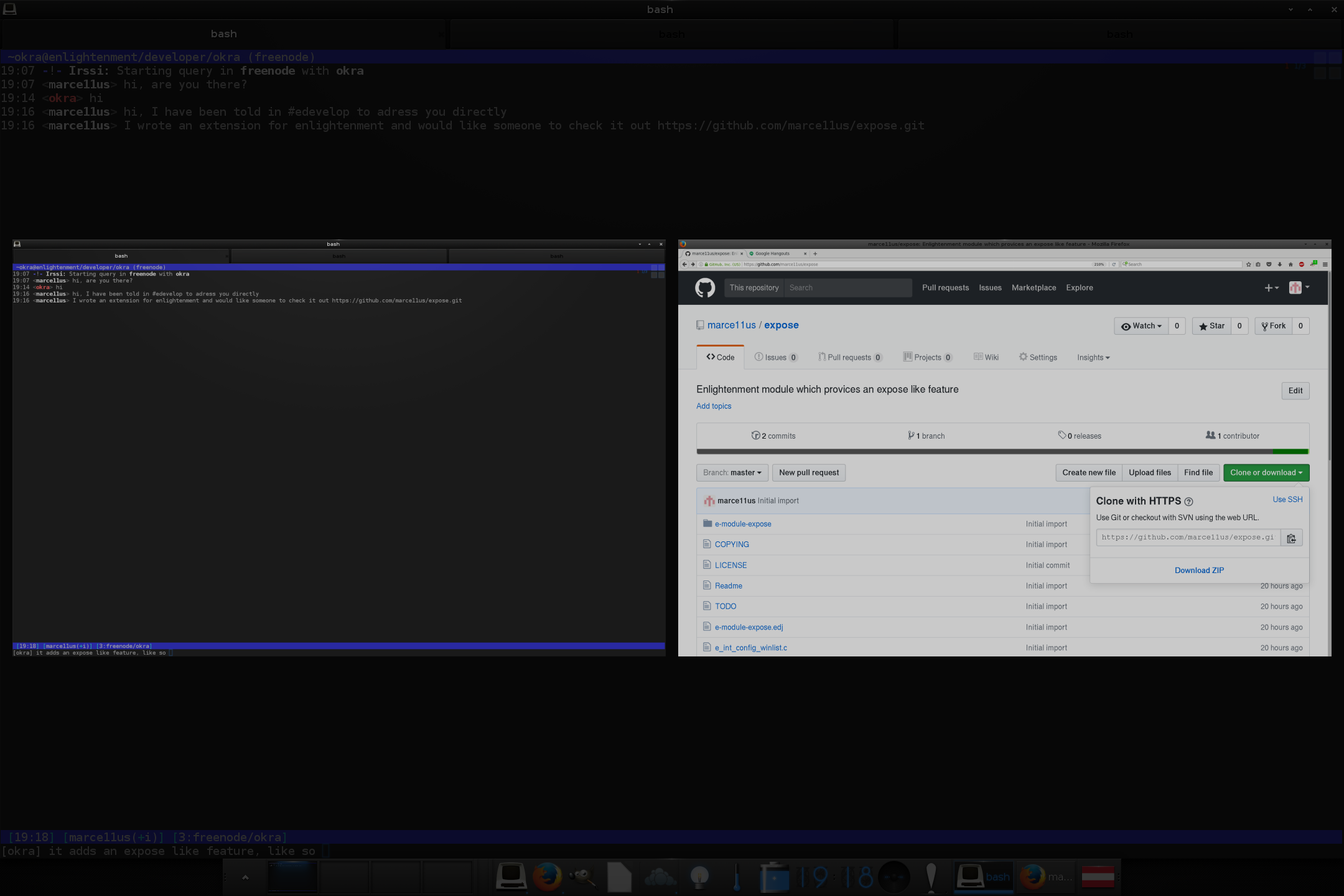The image size is (1344, 896).
Task: Click the cloud icon on shelf
Action: [x=660, y=877]
